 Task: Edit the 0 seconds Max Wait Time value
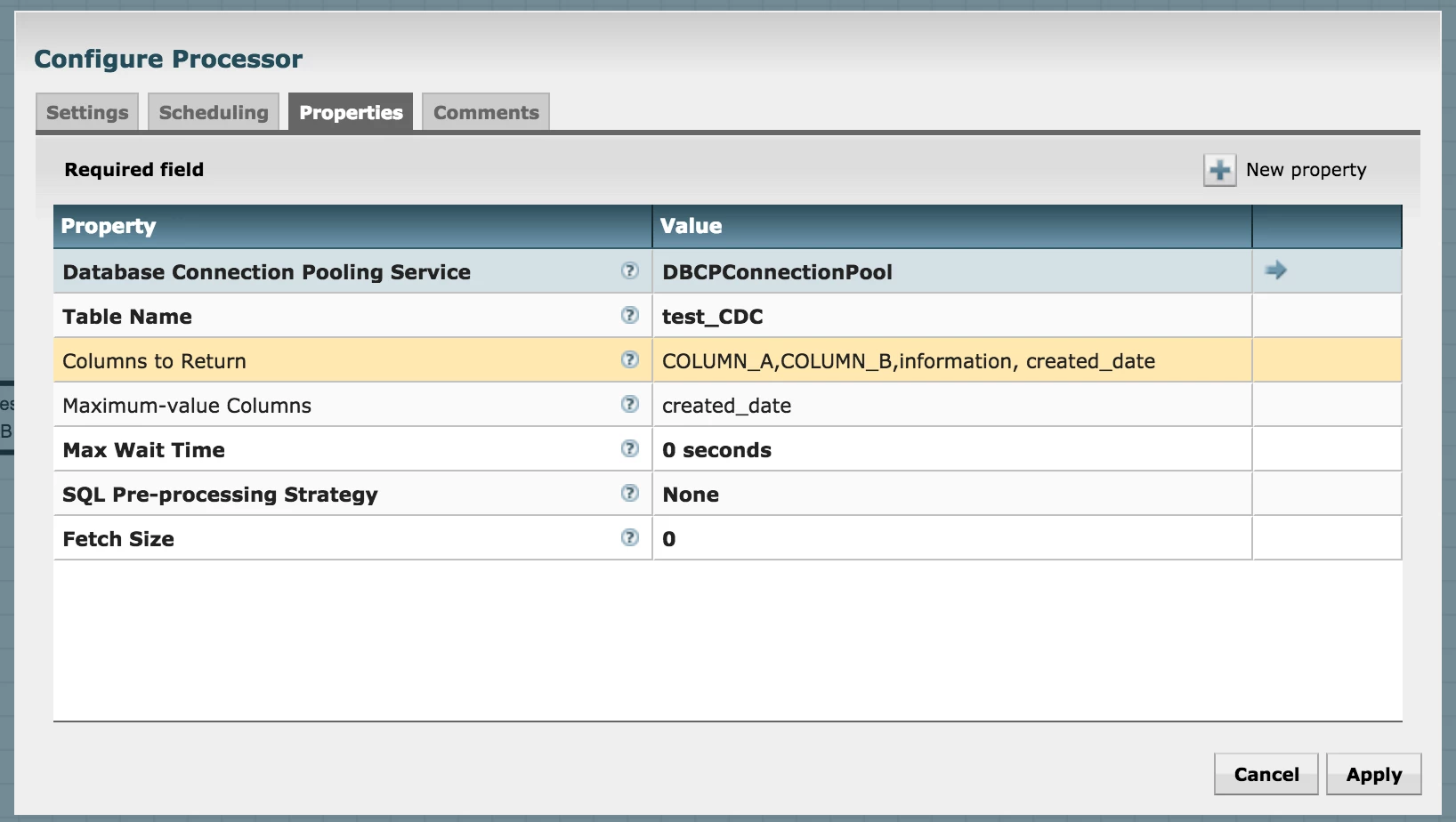952,449
